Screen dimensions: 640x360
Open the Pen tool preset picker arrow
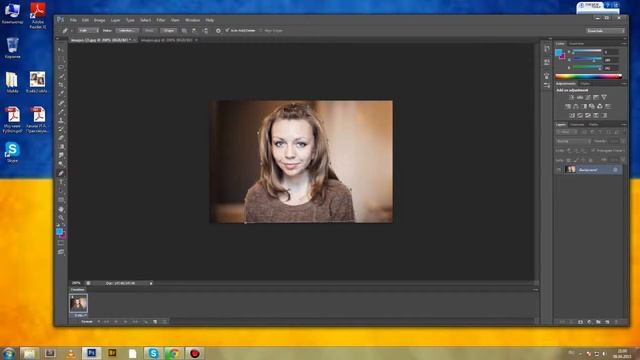click(72, 31)
